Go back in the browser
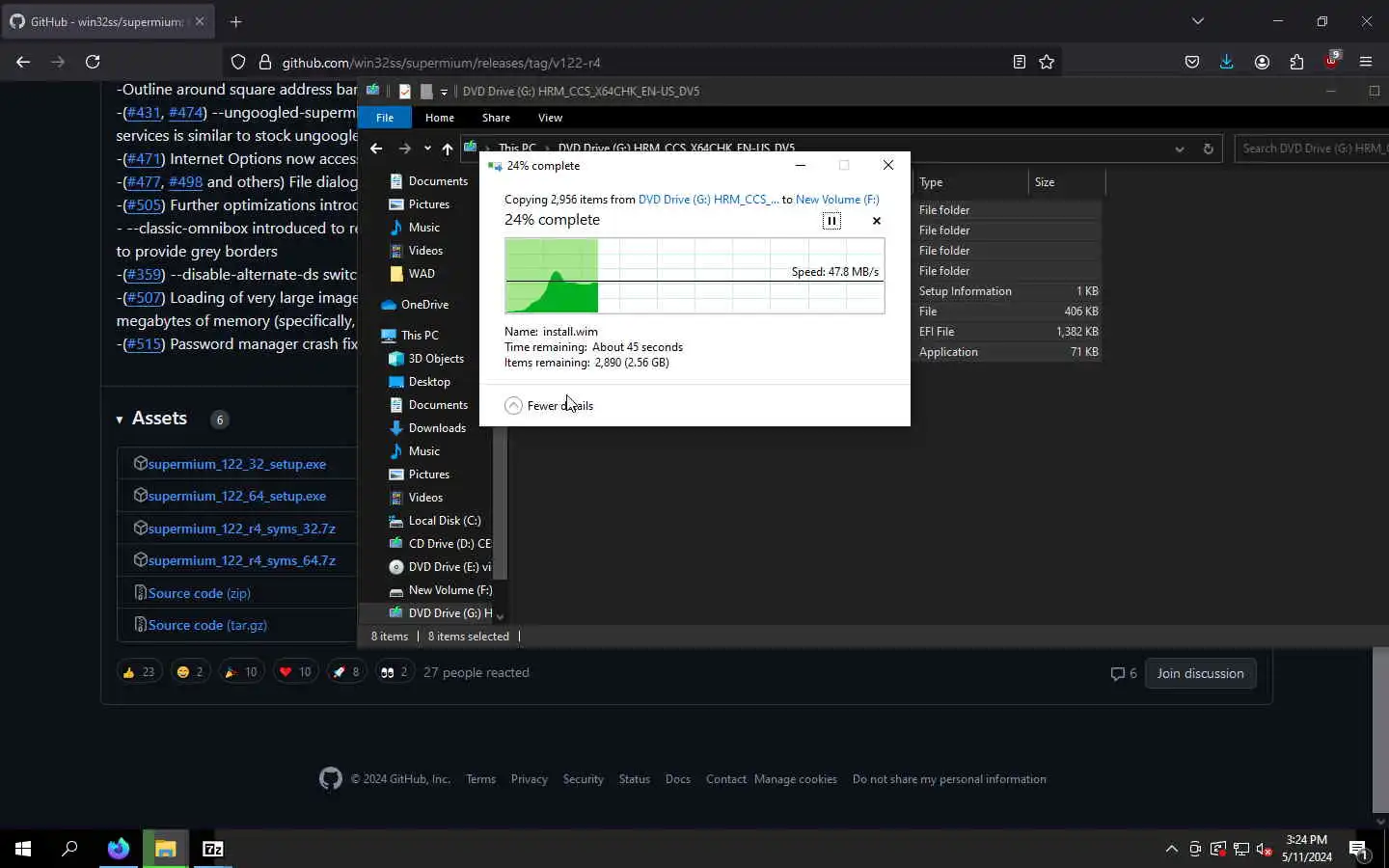The height and width of the screenshot is (868, 1389). click(x=23, y=62)
